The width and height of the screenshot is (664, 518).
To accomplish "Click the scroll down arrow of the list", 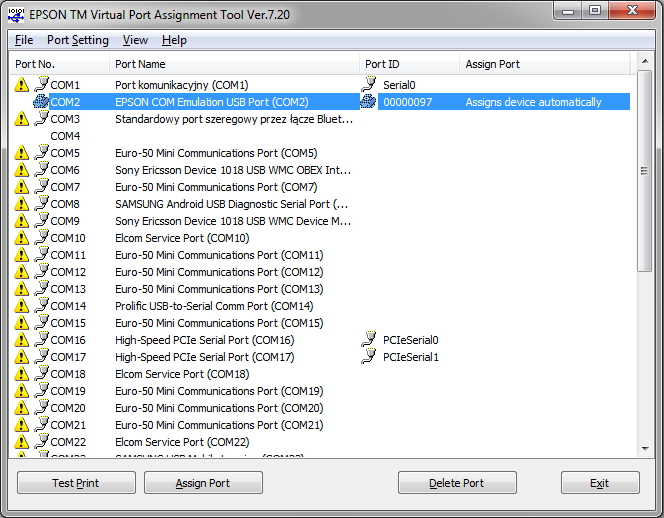I will (x=645, y=449).
